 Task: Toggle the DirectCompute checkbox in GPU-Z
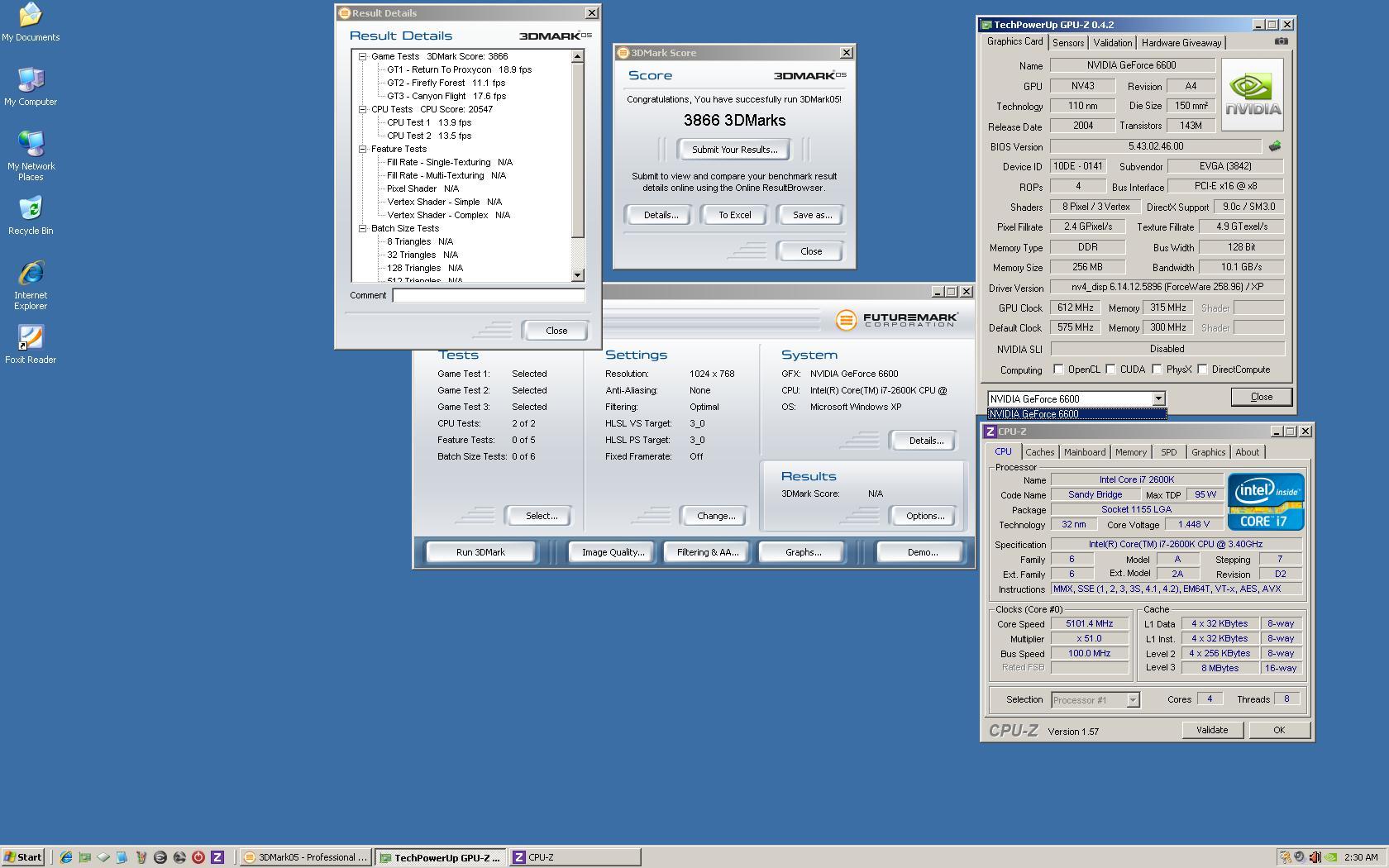point(1202,370)
